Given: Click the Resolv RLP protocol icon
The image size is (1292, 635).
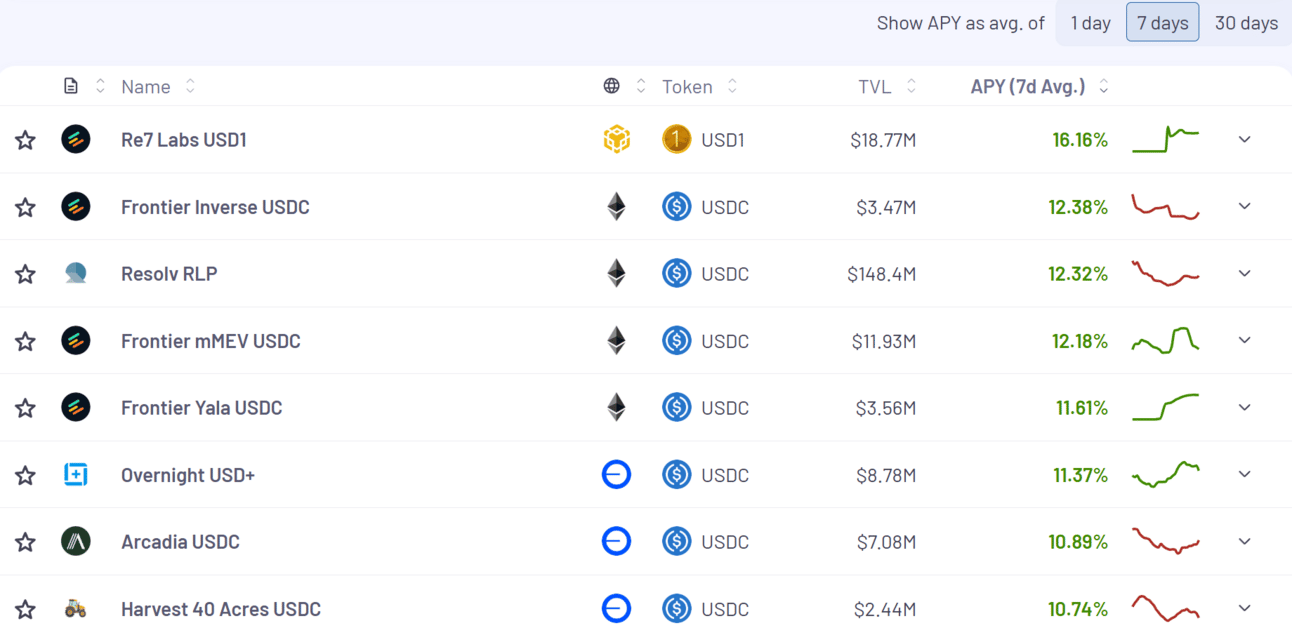Looking at the screenshot, I should [x=76, y=274].
